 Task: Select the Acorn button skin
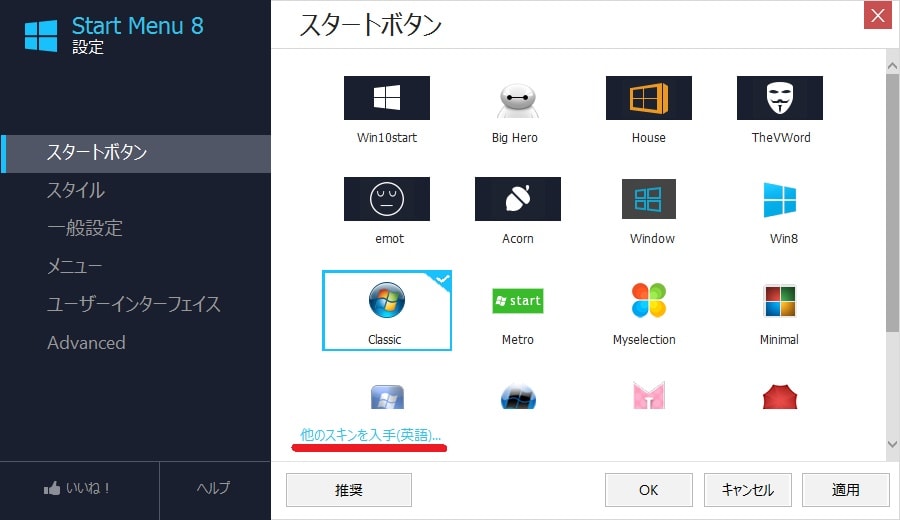pos(518,199)
